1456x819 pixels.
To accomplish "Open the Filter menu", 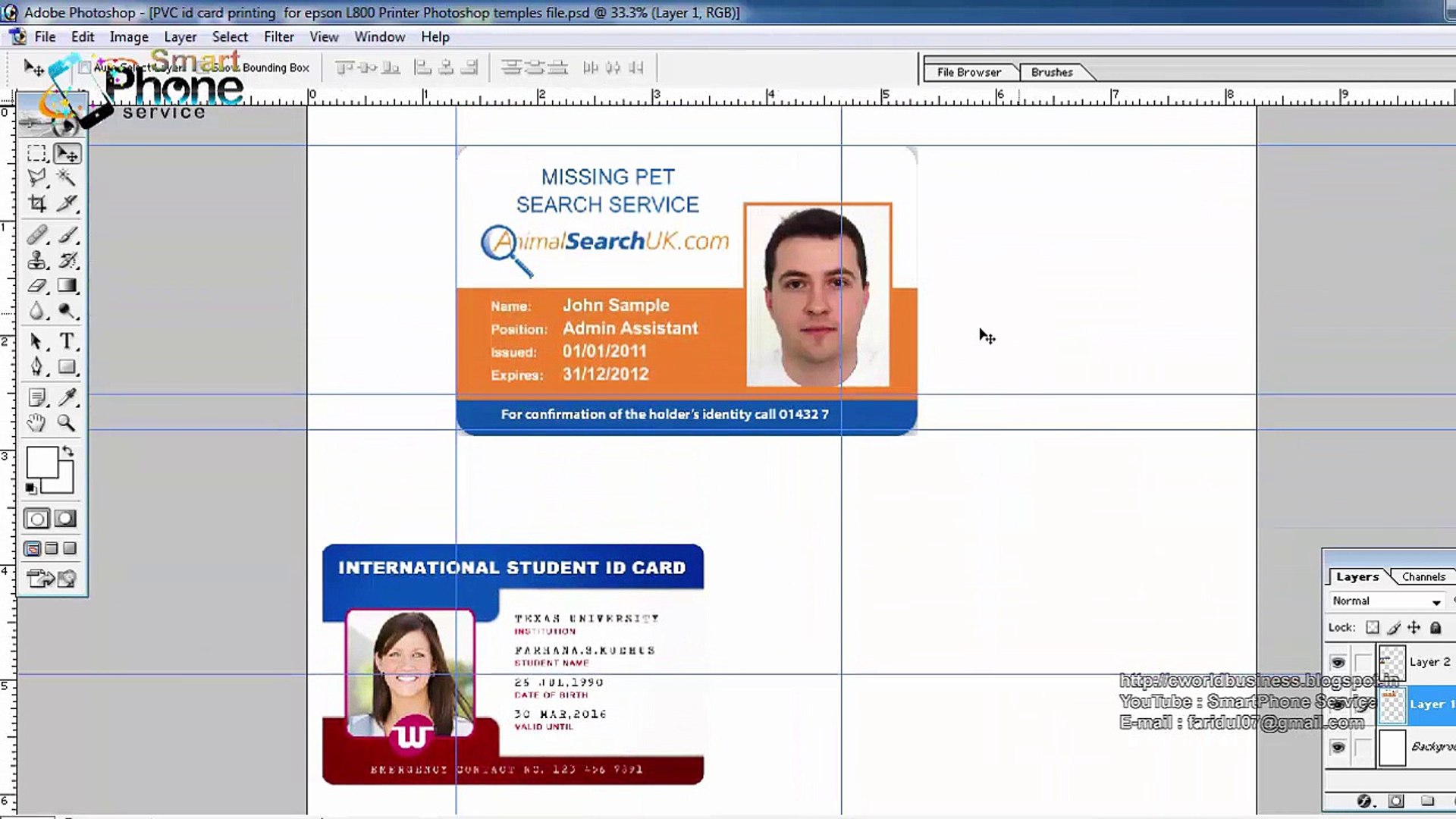I will (x=278, y=36).
